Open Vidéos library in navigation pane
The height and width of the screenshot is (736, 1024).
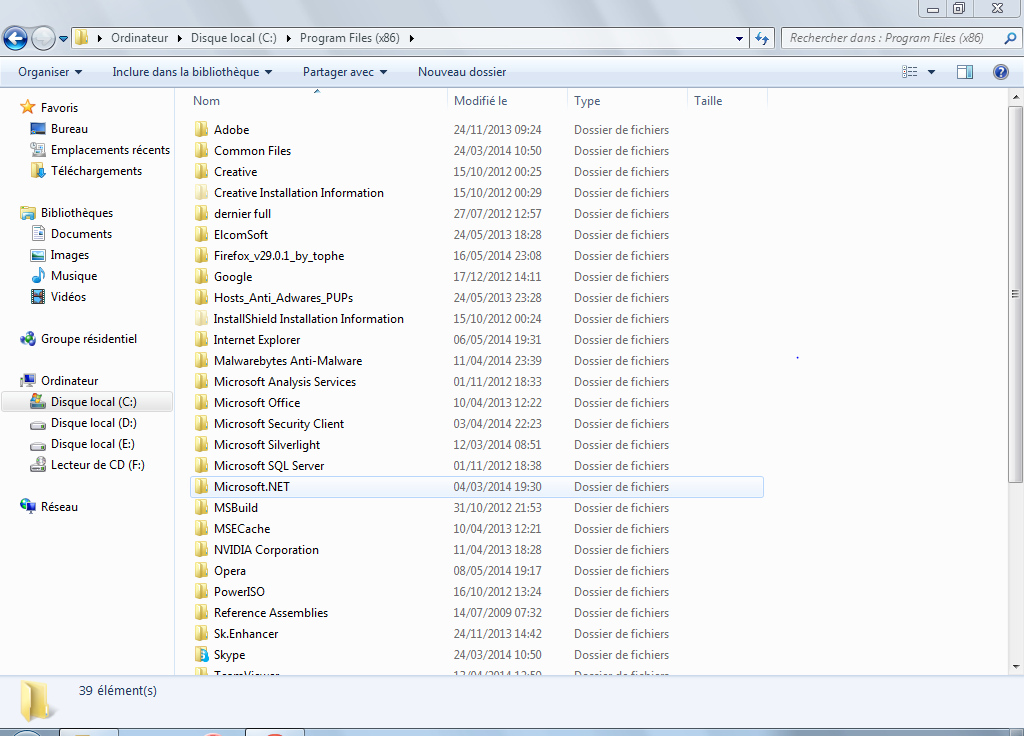(x=58, y=296)
